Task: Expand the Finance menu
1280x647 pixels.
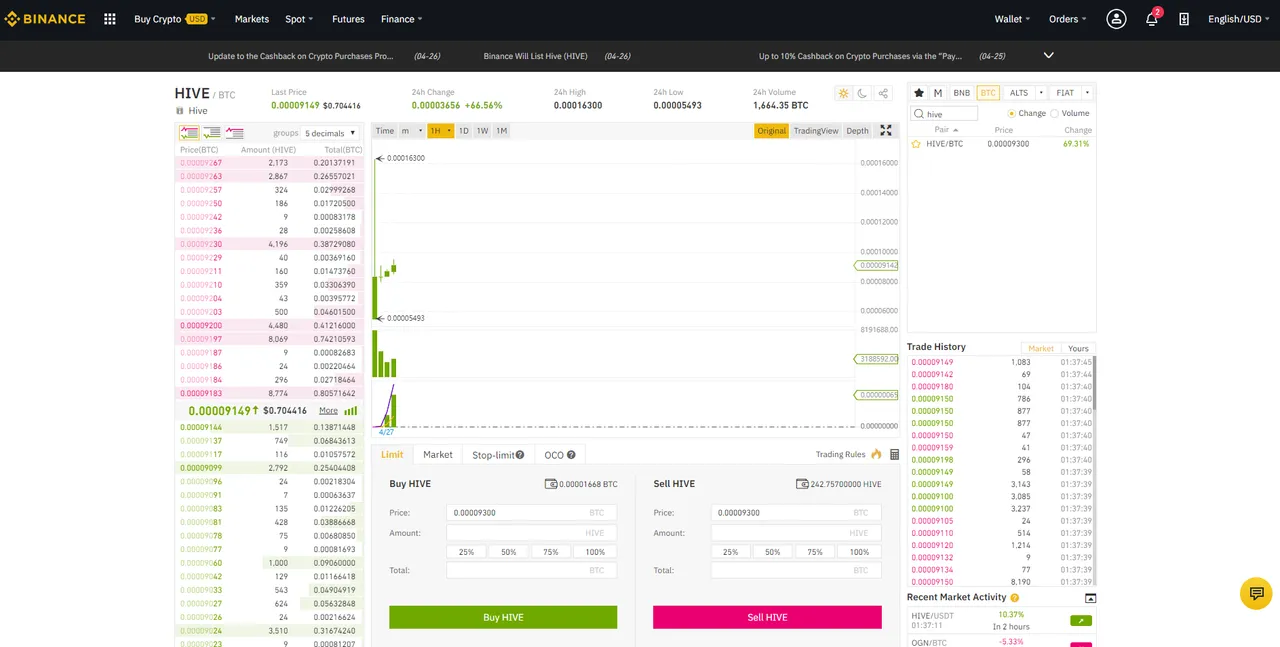Action: coord(401,19)
